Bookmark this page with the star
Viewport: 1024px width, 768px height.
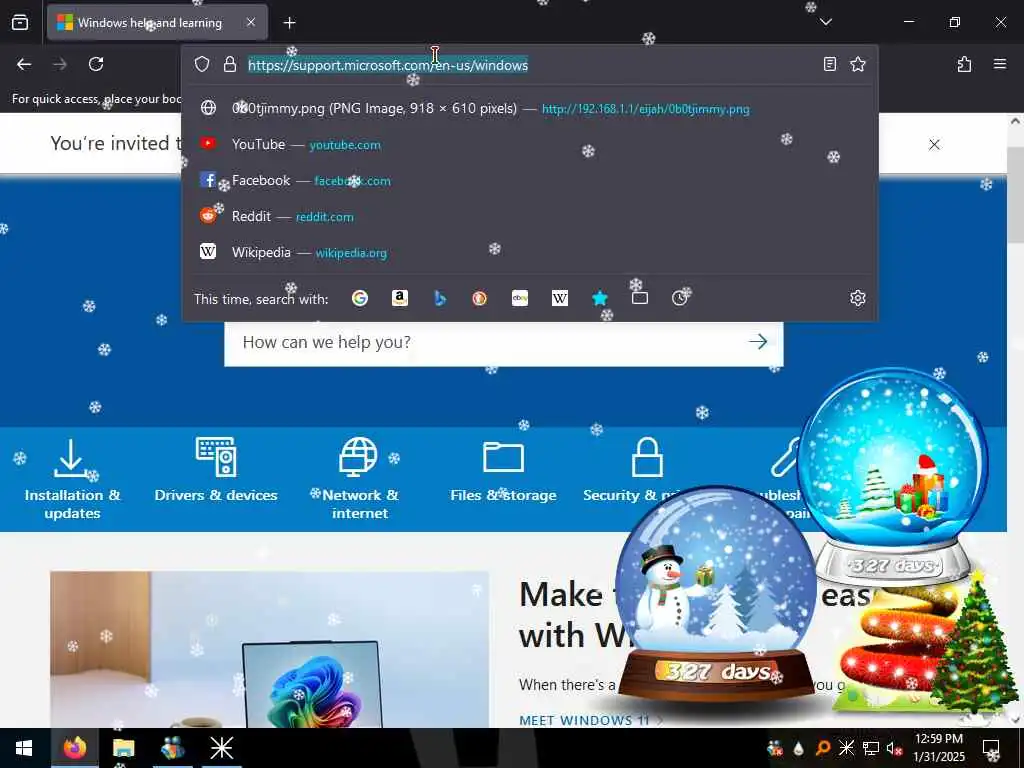pos(857,64)
